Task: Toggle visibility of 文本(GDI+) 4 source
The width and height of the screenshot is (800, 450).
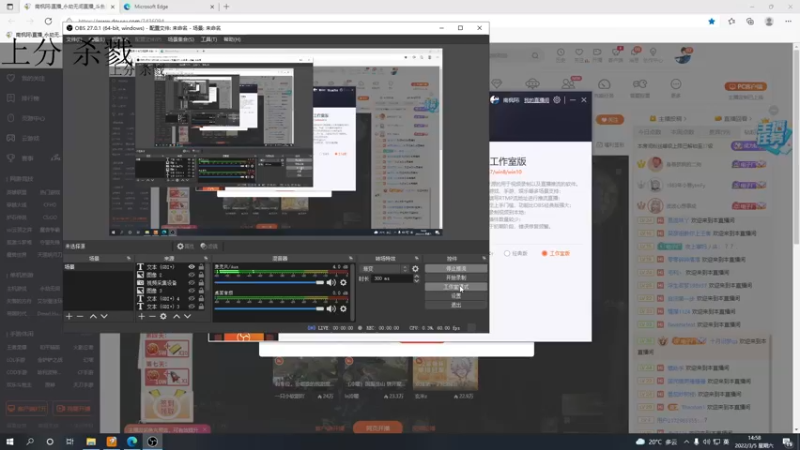Action: (x=192, y=298)
